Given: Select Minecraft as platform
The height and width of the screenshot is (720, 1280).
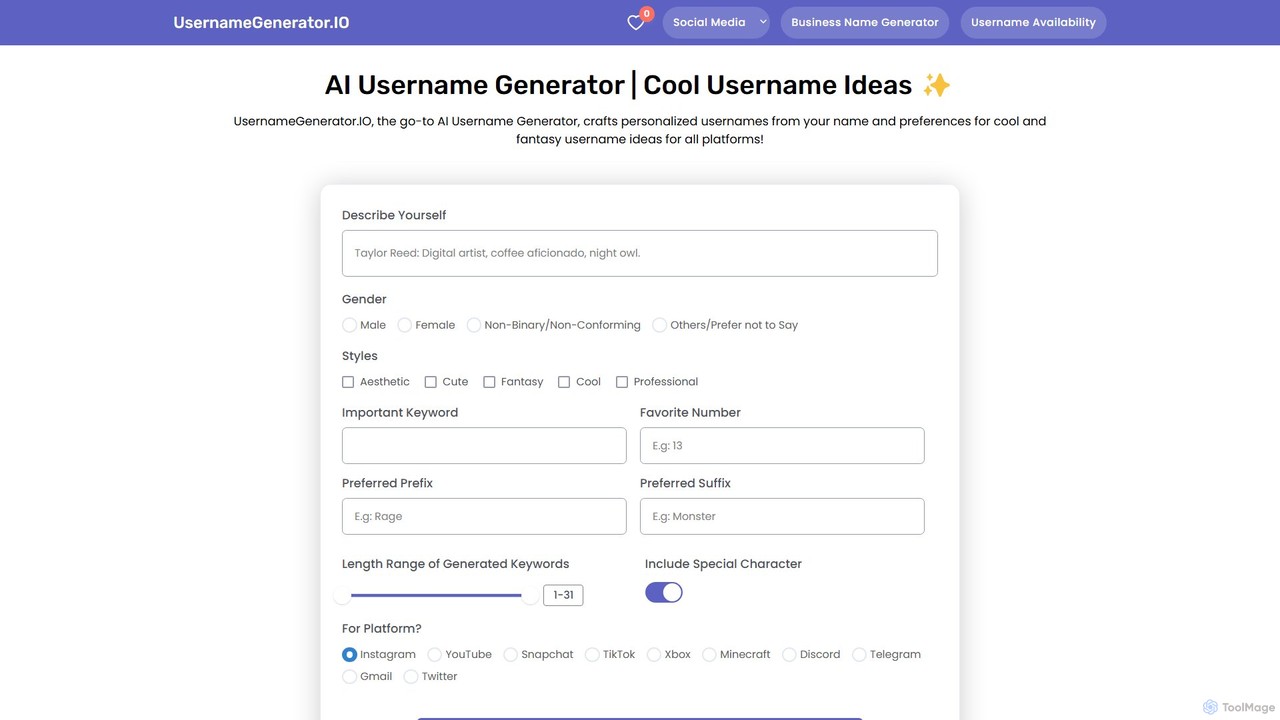Looking at the screenshot, I should (x=709, y=655).
